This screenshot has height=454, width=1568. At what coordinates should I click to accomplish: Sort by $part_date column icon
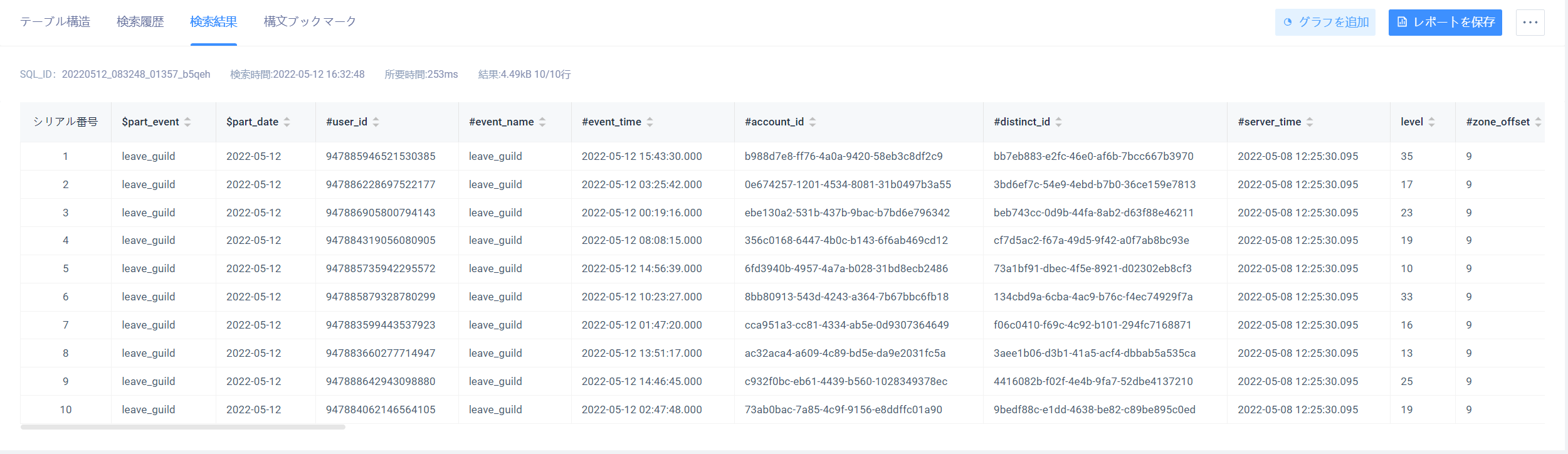tap(287, 122)
